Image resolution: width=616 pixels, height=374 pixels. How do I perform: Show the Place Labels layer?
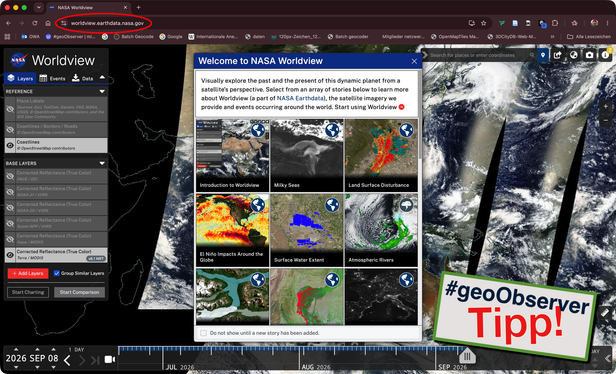point(10,109)
